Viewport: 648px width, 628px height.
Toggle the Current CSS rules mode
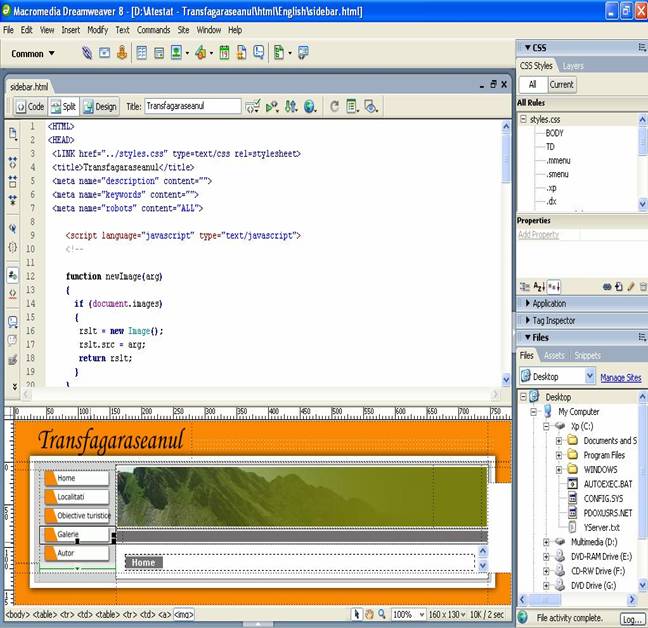[x=562, y=85]
